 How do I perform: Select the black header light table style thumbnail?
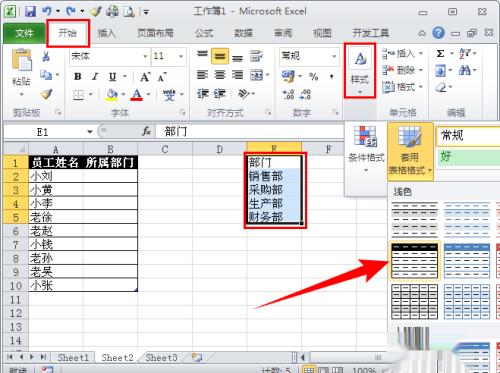point(414,261)
